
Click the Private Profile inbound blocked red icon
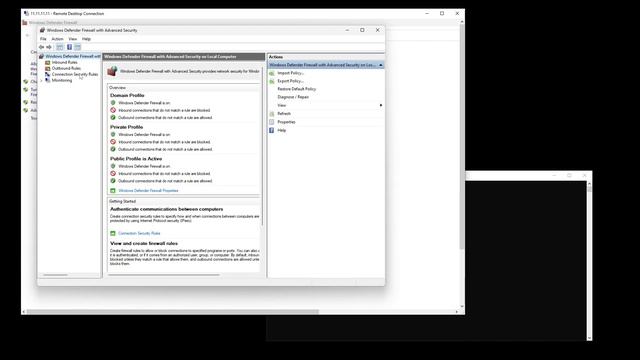tap(113, 142)
